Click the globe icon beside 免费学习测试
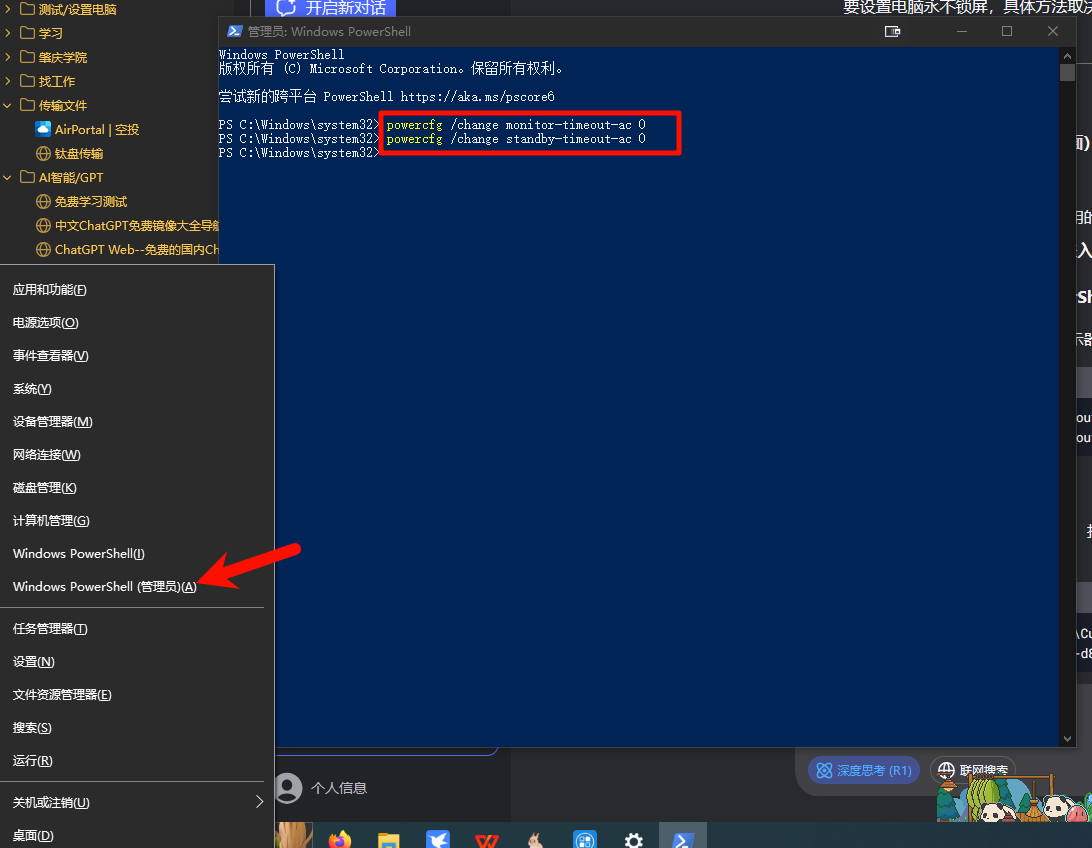1092x848 pixels. coord(43,201)
